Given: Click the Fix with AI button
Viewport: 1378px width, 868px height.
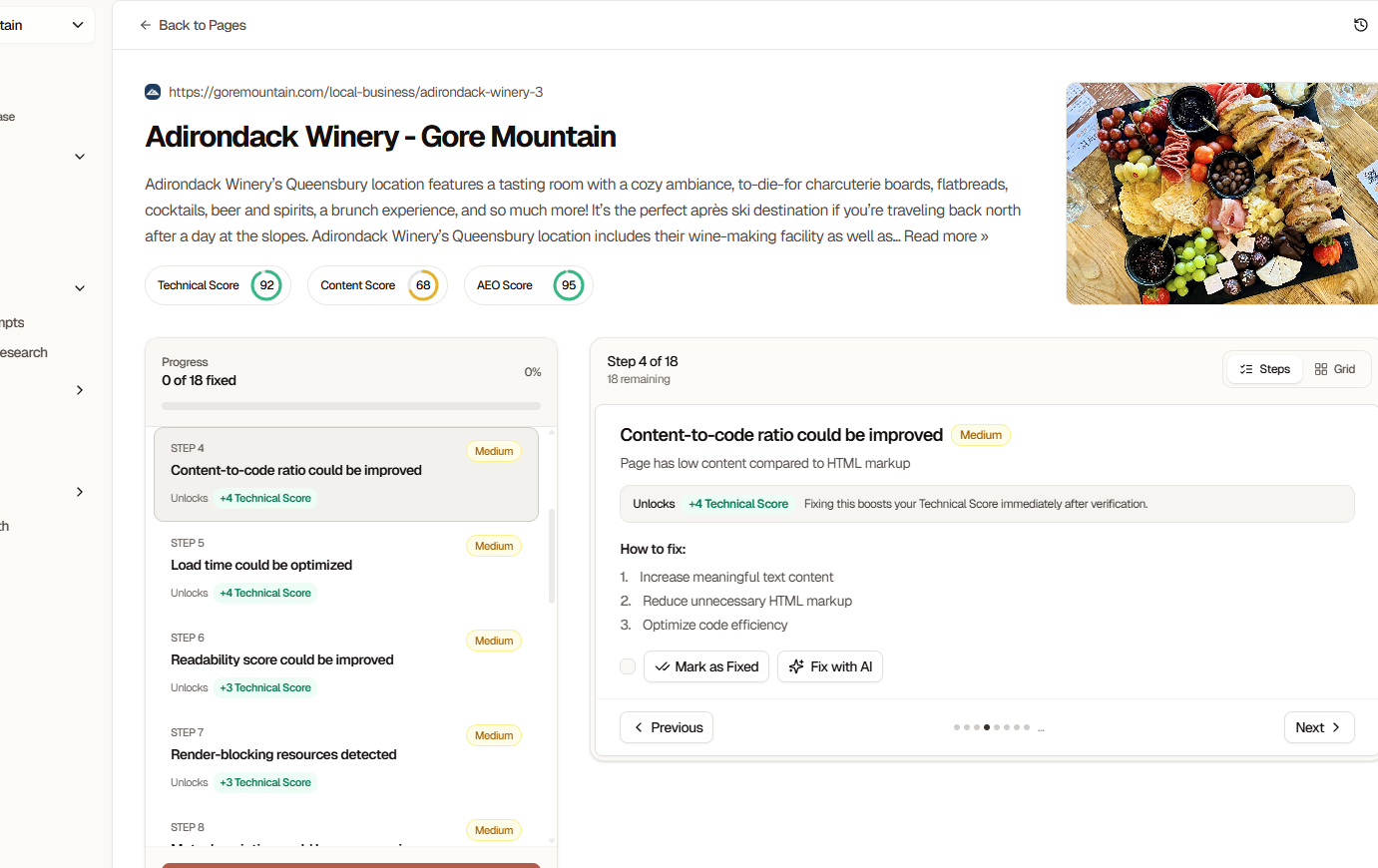Looking at the screenshot, I should [x=830, y=666].
